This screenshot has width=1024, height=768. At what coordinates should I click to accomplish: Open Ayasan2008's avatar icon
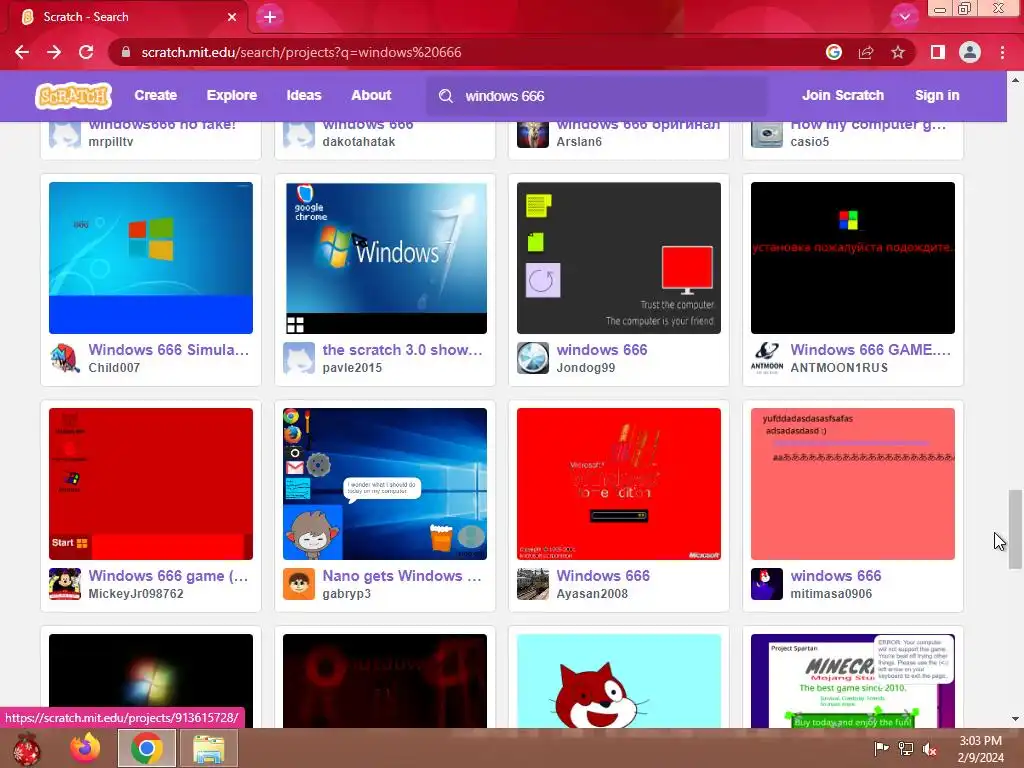[x=533, y=584]
